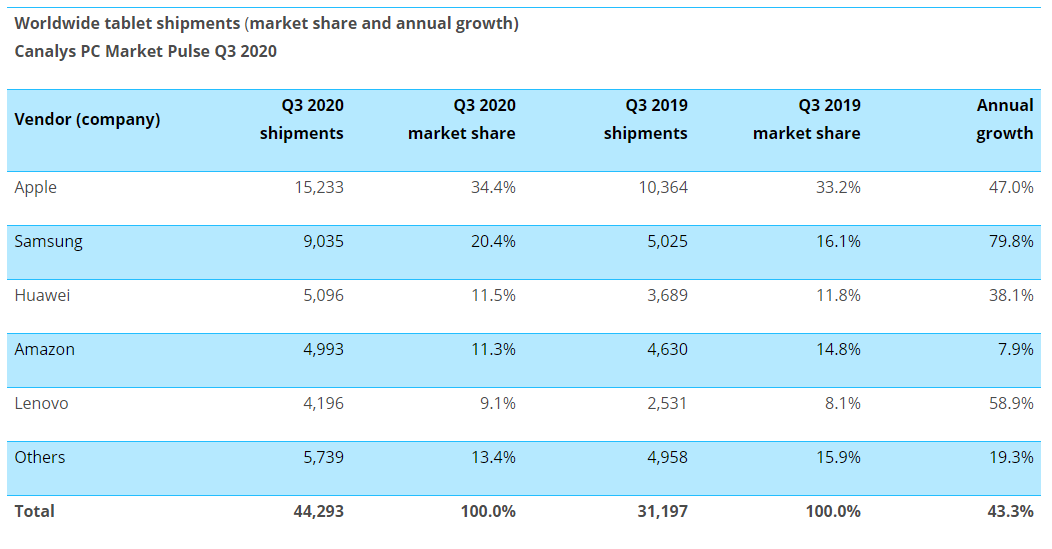1052x549 pixels.
Task: Click the "Q3 2020 shipments" column header
Action: [x=302, y=119]
